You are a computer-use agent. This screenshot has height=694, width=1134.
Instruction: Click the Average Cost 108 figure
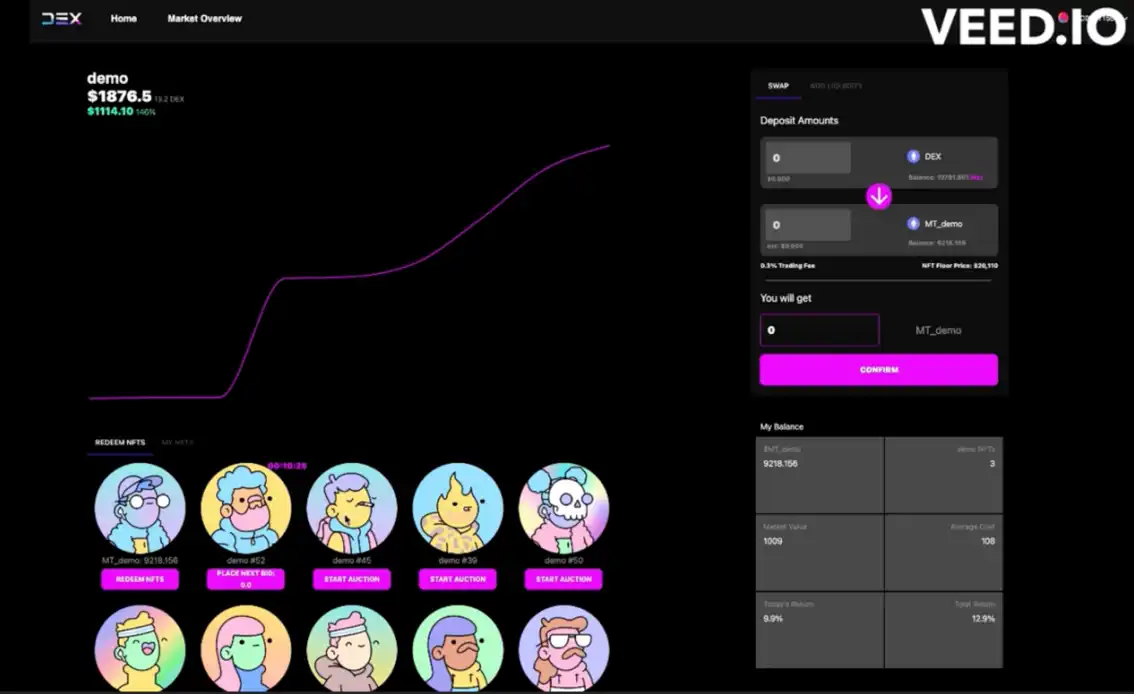[988, 541]
